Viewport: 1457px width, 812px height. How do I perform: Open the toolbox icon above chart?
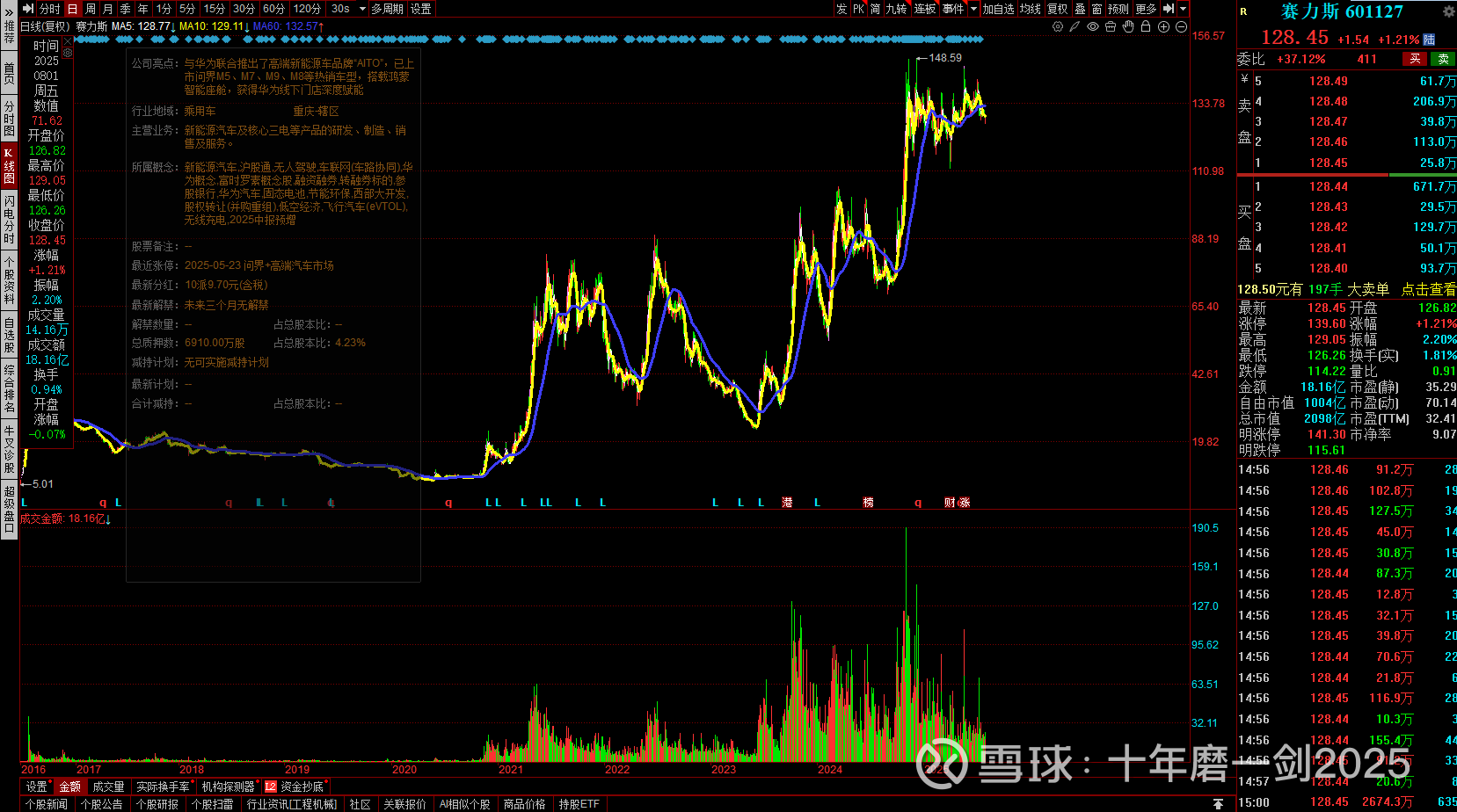tap(1111, 26)
